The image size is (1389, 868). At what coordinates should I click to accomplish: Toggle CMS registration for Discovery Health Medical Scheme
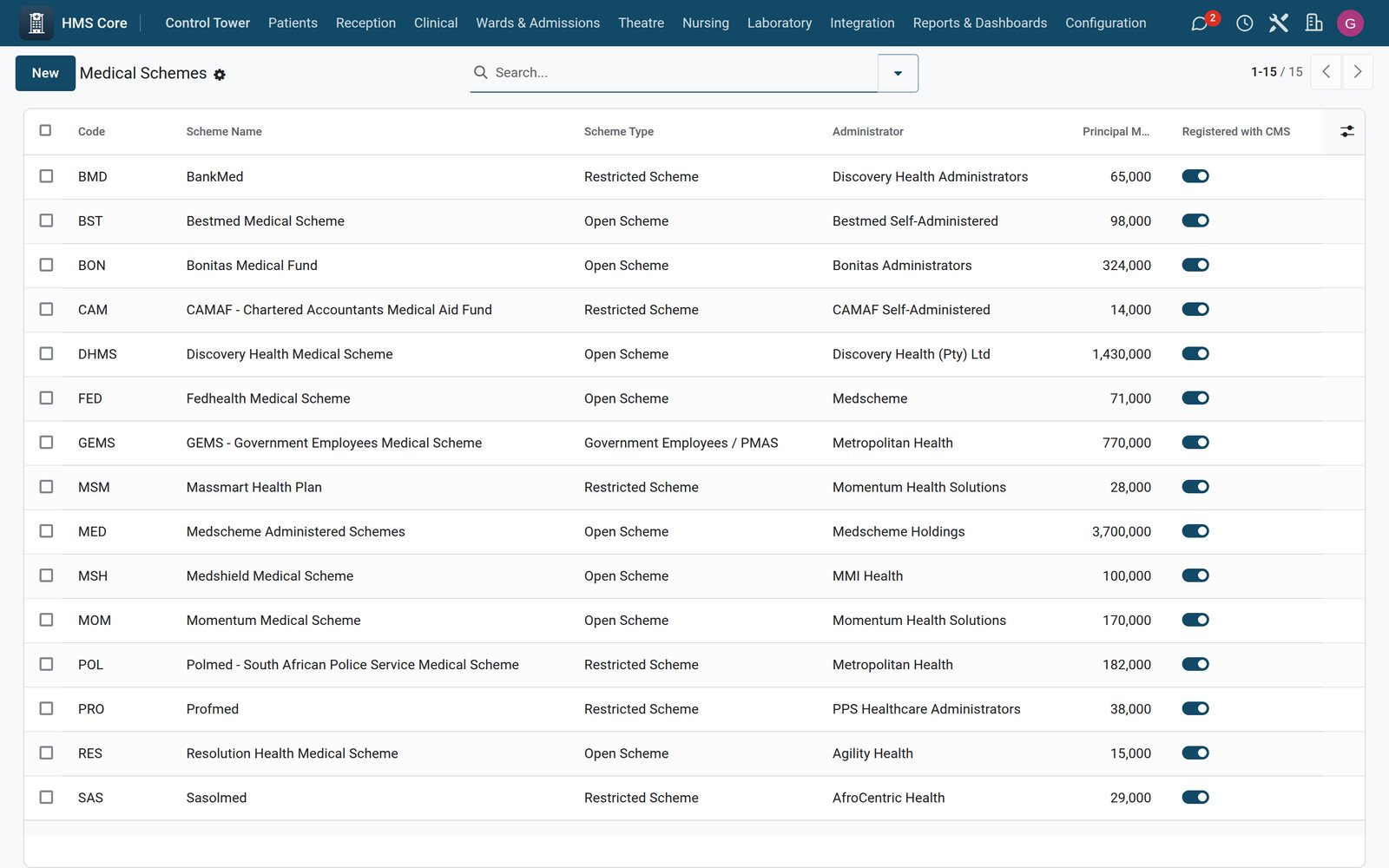point(1195,353)
